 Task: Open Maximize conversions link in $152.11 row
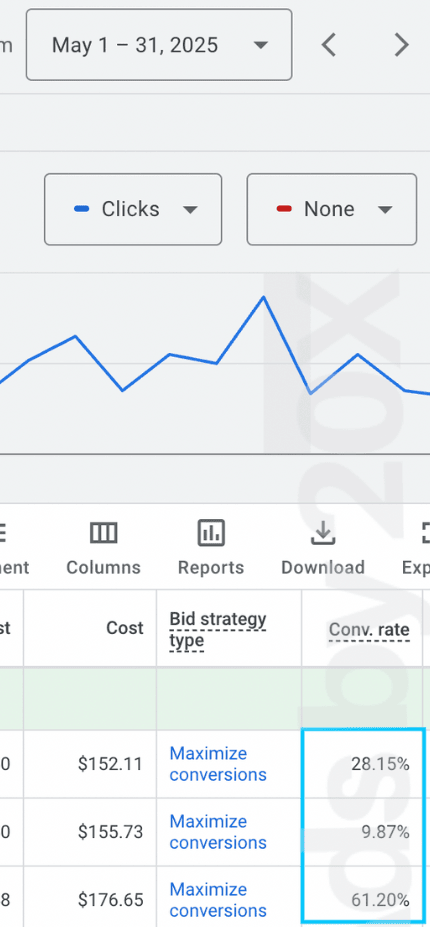pos(218,764)
